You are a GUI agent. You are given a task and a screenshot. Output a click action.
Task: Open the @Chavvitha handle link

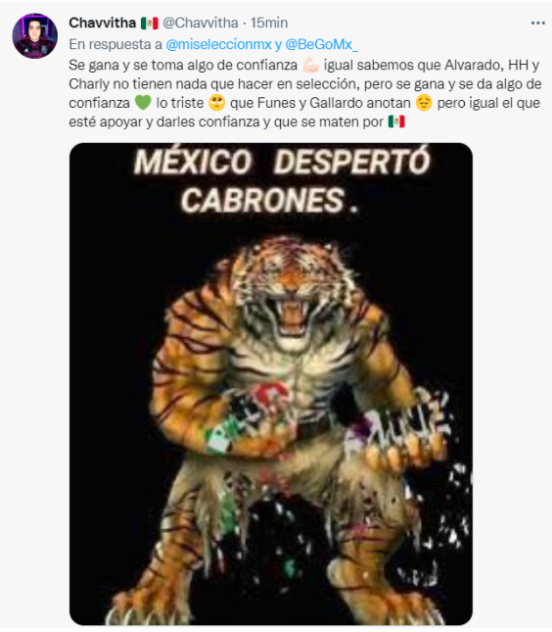pos(200,23)
